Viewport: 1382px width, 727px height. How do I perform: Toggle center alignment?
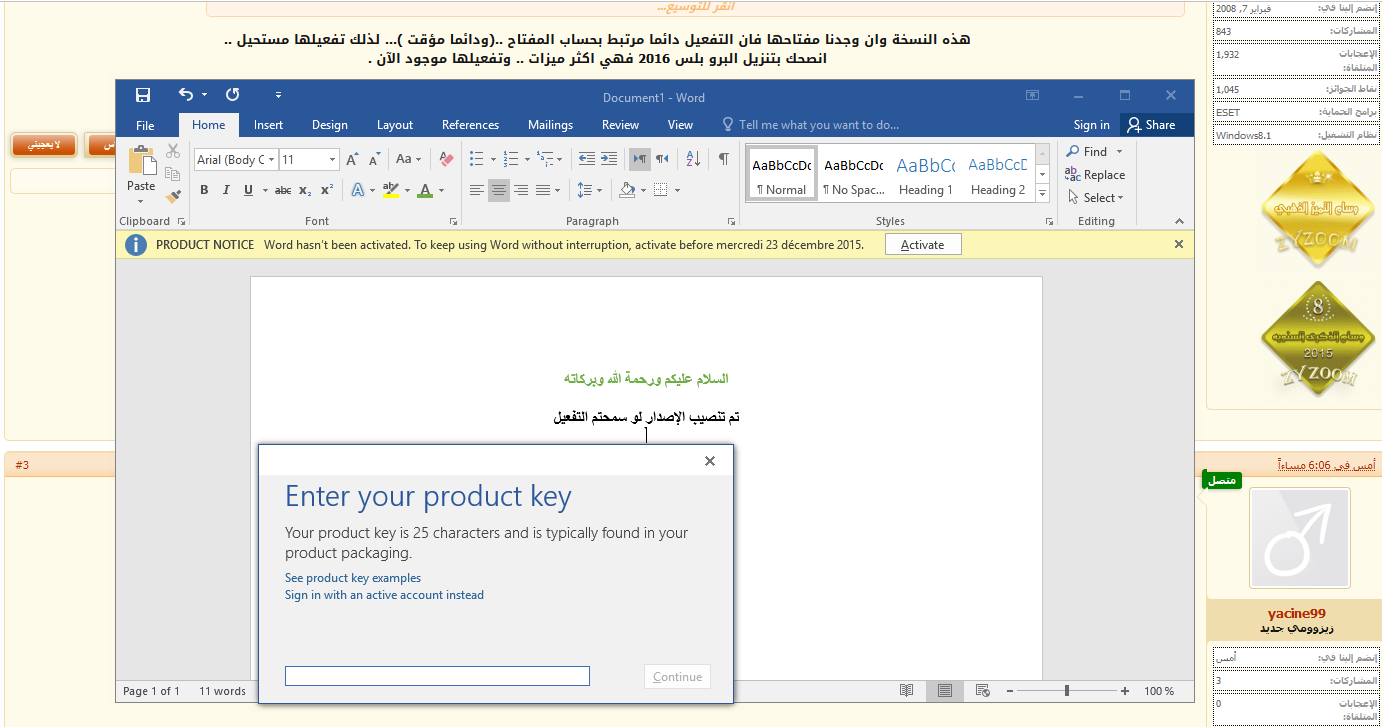pyautogui.click(x=499, y=190)
